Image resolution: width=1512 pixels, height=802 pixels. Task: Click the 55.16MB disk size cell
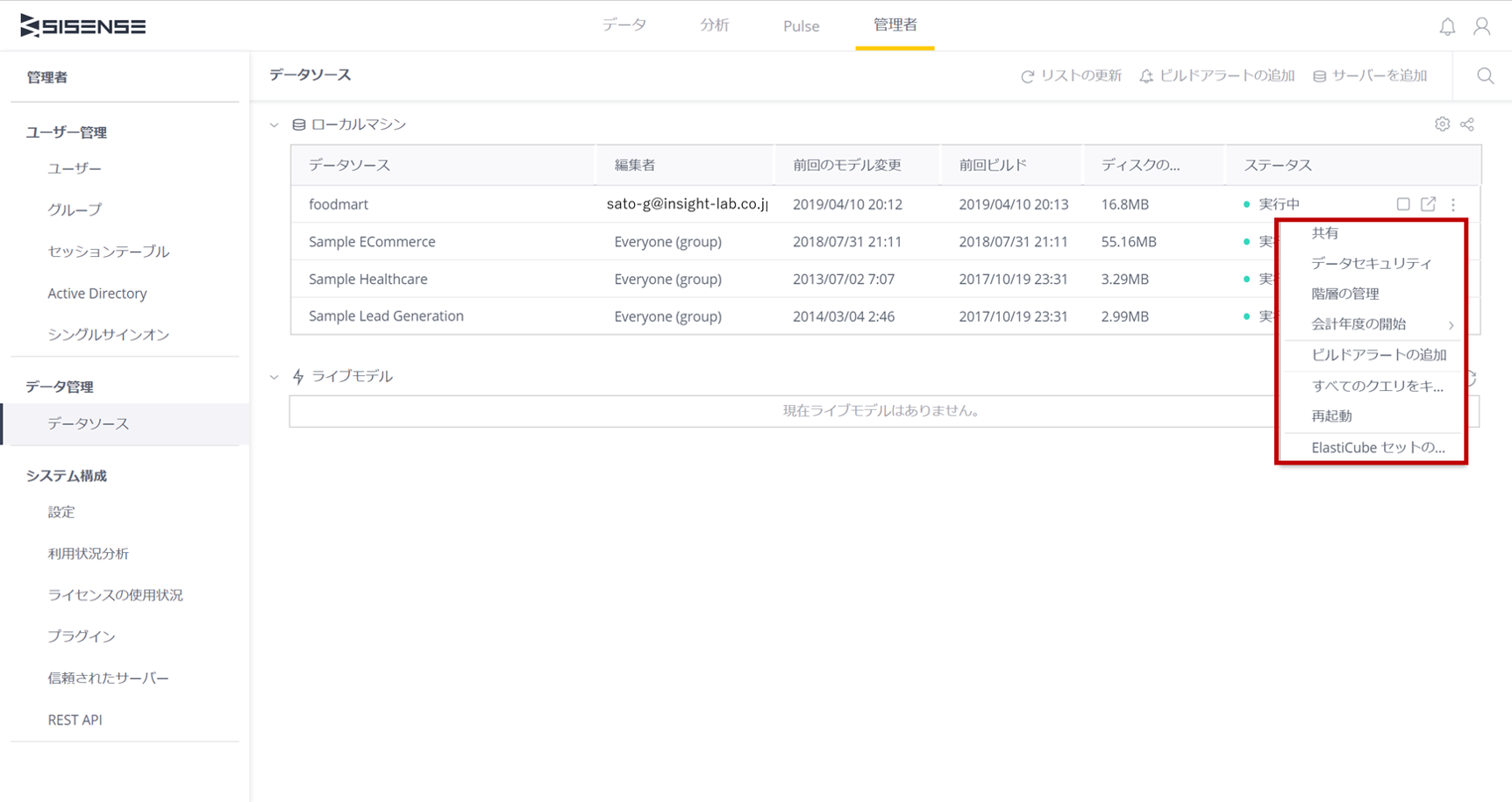tap(1129, 242)
